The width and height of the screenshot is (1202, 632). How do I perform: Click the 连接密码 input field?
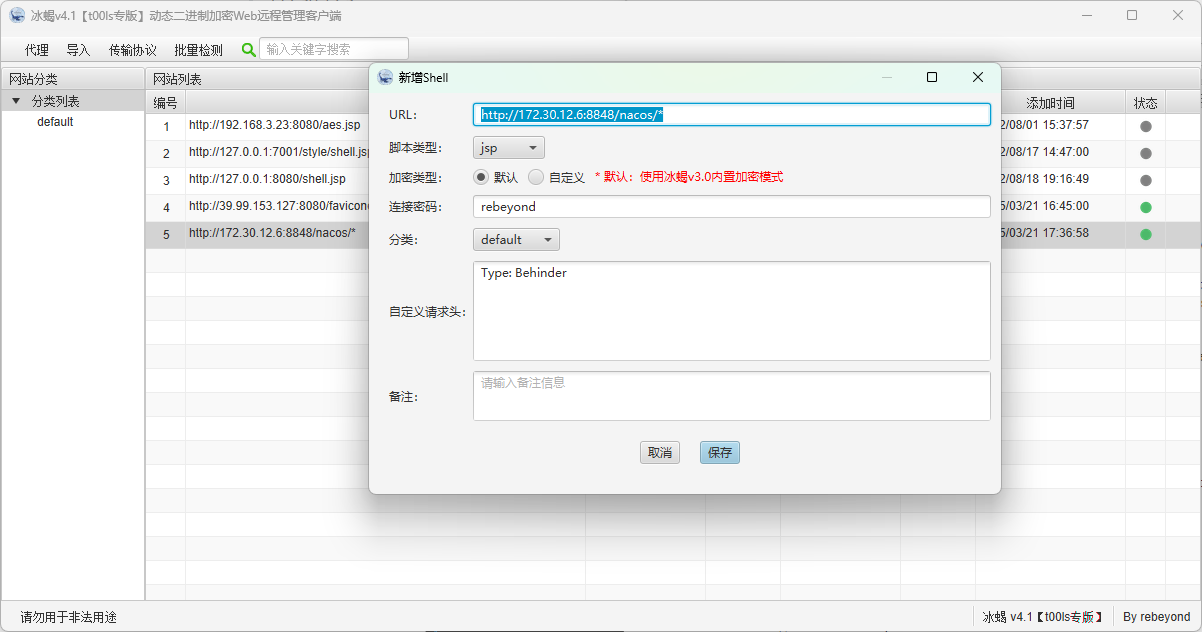point(731,207)
